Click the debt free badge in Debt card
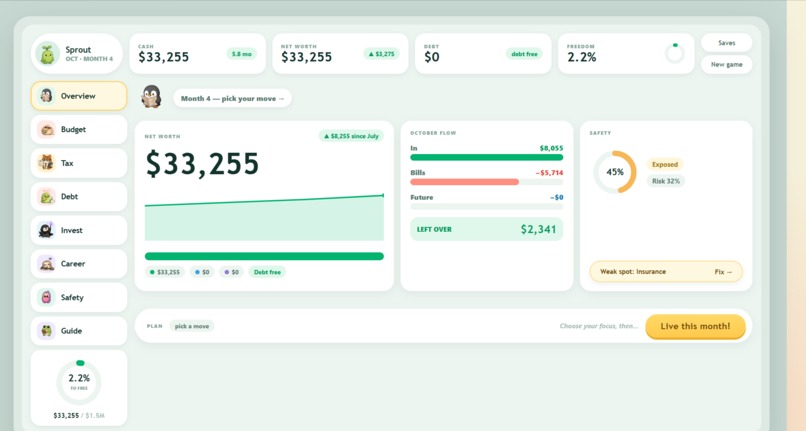The width and height of the screenshot is (806, 431). [x=524, y=54]
